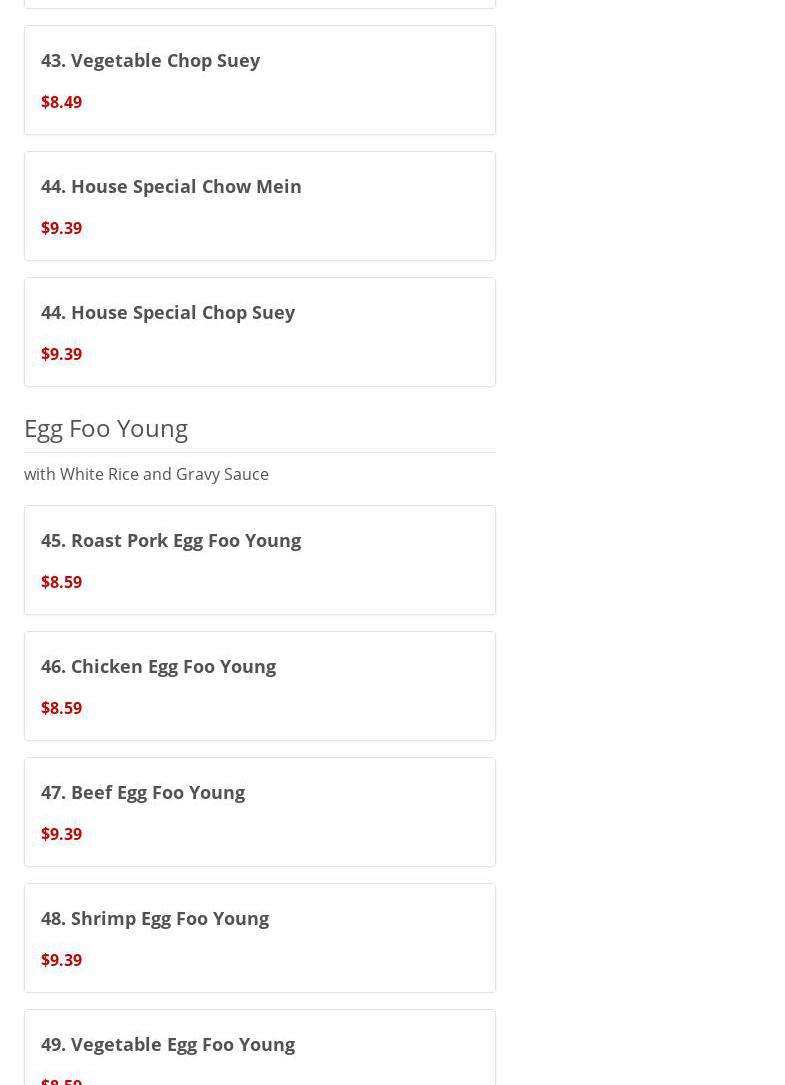785x1085 pixels.
Task: Click the price below Chicken Egg Foo Young
Action: click(61, 708)
